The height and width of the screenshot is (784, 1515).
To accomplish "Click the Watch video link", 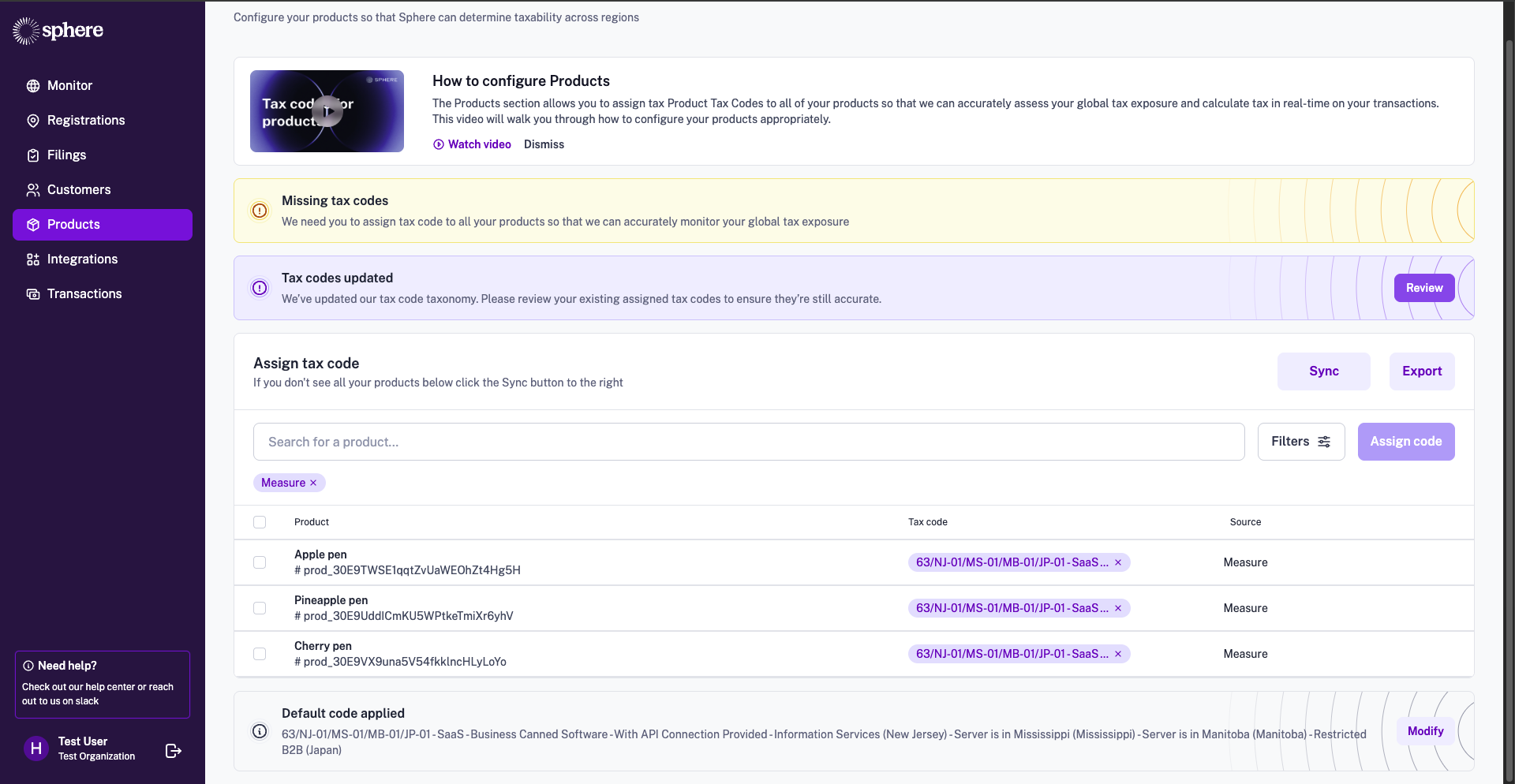I will tap(473, 144).
